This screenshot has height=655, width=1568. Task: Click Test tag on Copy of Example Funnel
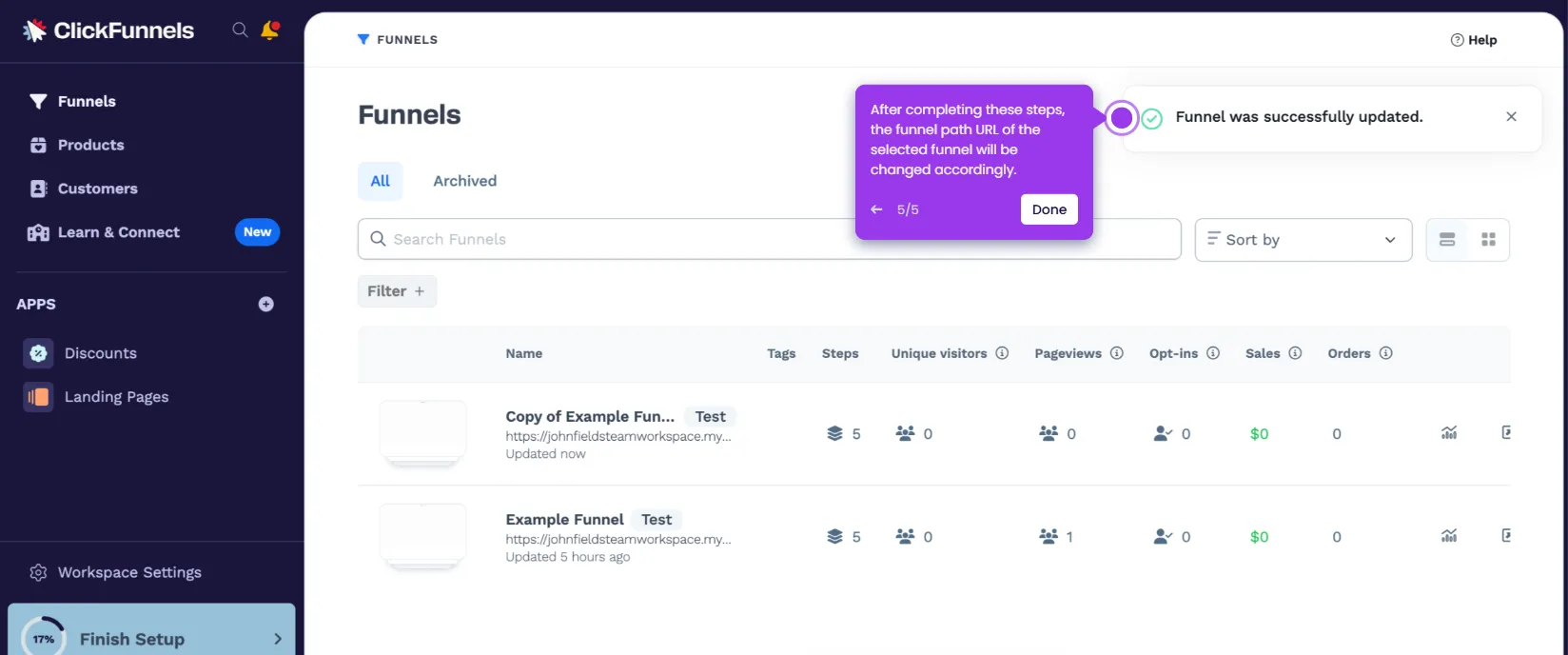tap(710, 416)
